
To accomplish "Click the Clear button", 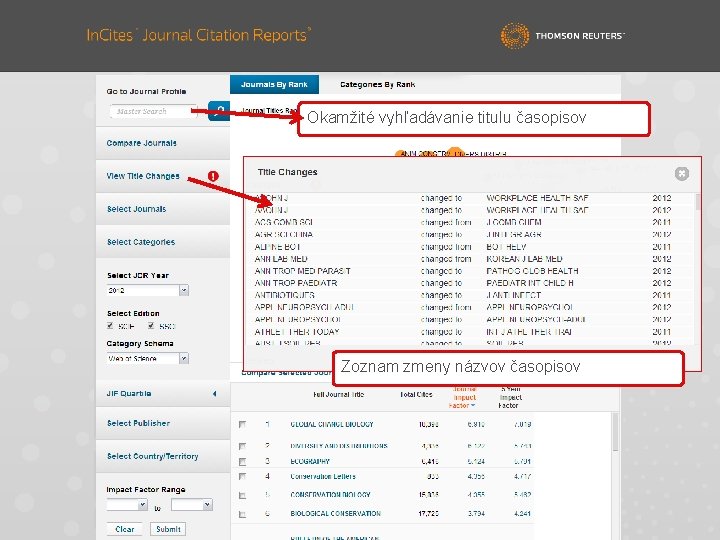I will (x=124, y=529).
